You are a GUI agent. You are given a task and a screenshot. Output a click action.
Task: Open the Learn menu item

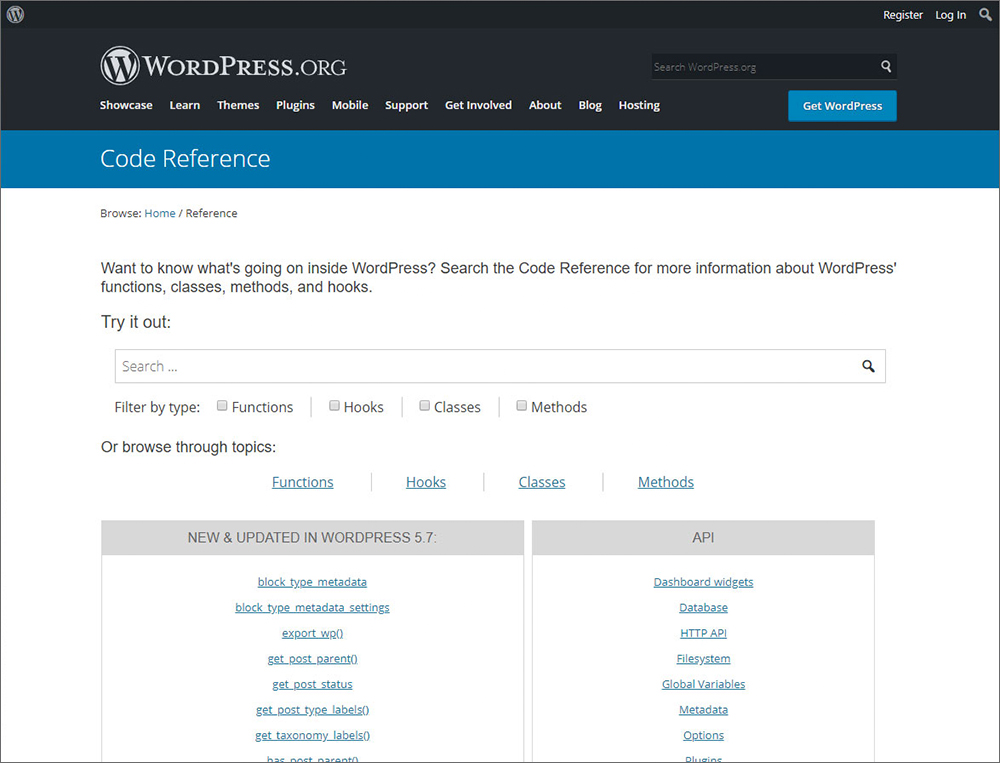point(184,105)
